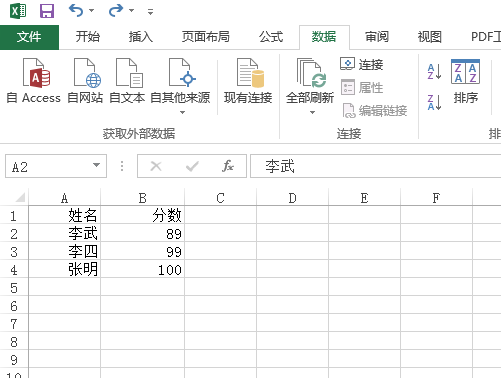
Task: Switch to the 审阅 tab
Action: [x=377, y=37]
